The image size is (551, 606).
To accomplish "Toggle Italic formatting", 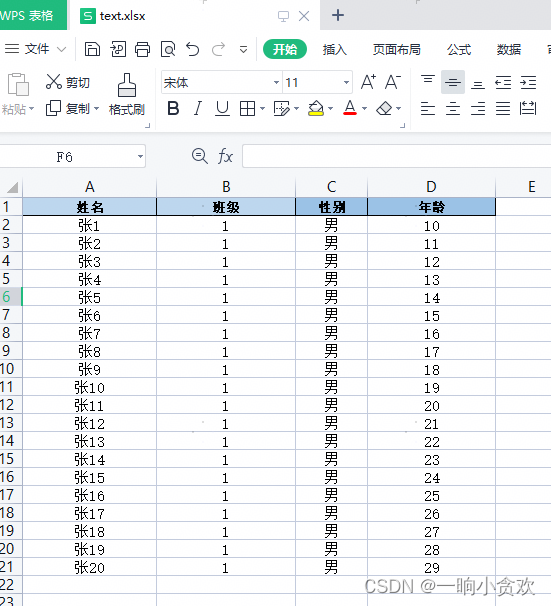I will pos(198,109).
